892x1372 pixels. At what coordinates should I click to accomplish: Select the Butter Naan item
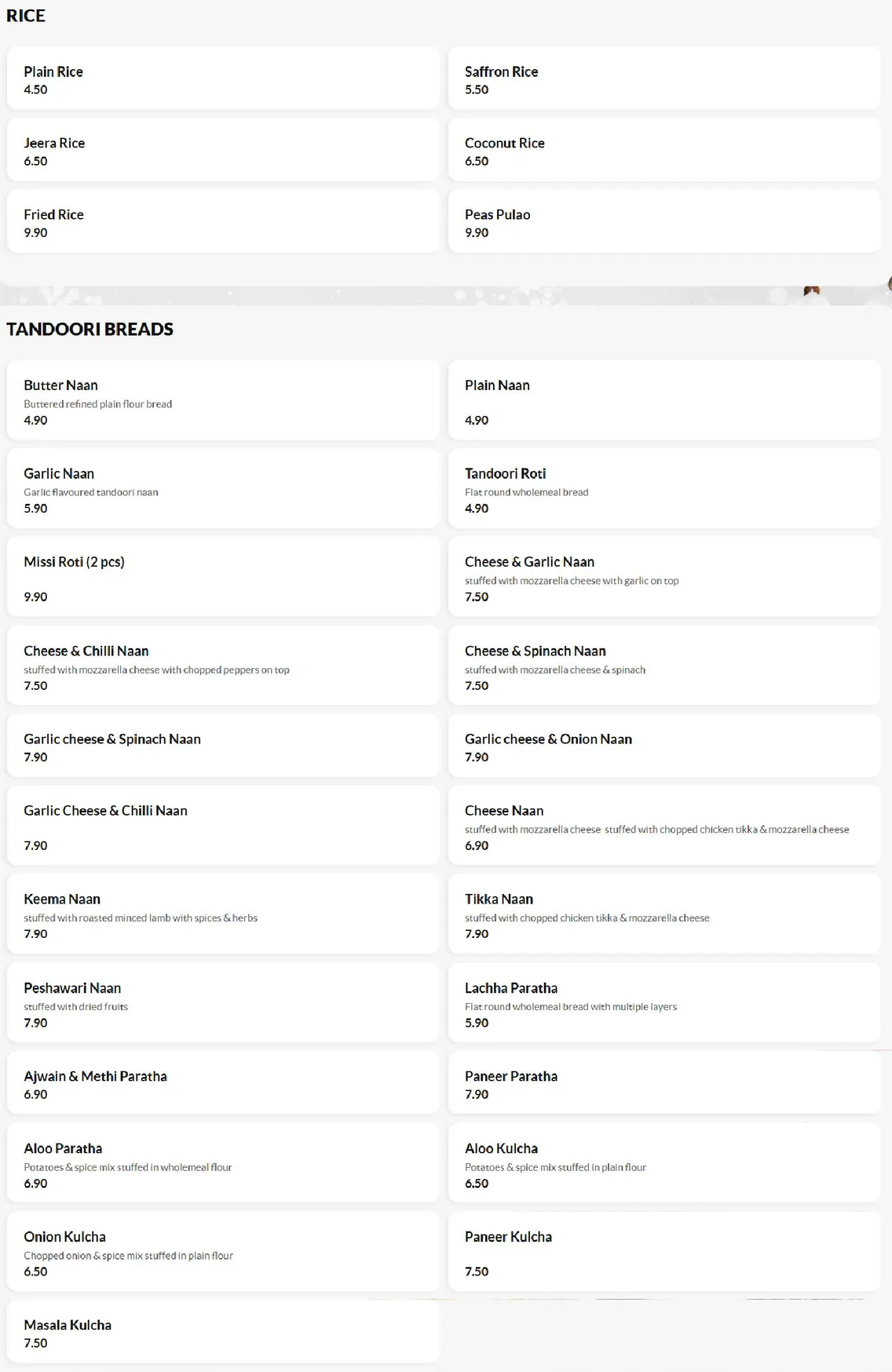(223, 400)
